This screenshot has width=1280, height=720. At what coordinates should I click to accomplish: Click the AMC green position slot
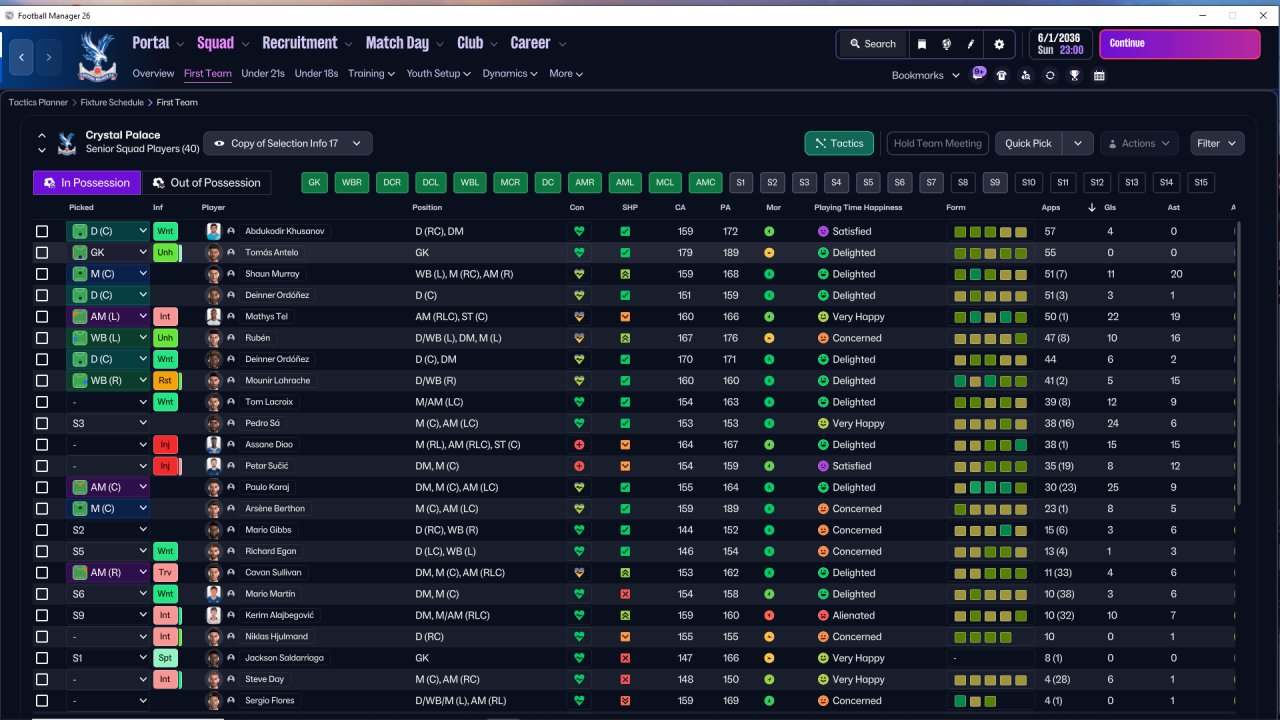(x=705, y=183)
